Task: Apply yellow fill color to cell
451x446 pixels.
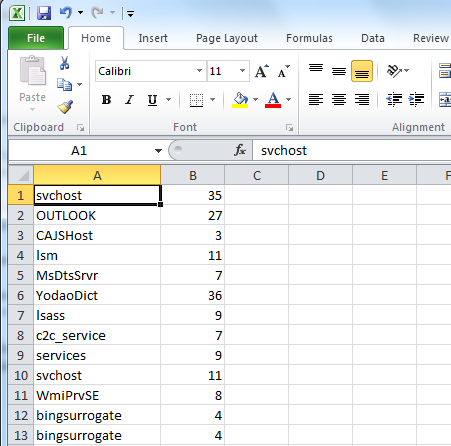Action: [x=240, y=100]
